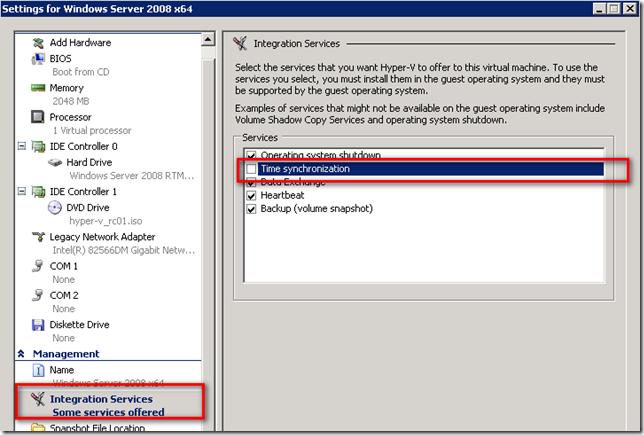
Task: Click the Memory chip icon
Action: 38,88
